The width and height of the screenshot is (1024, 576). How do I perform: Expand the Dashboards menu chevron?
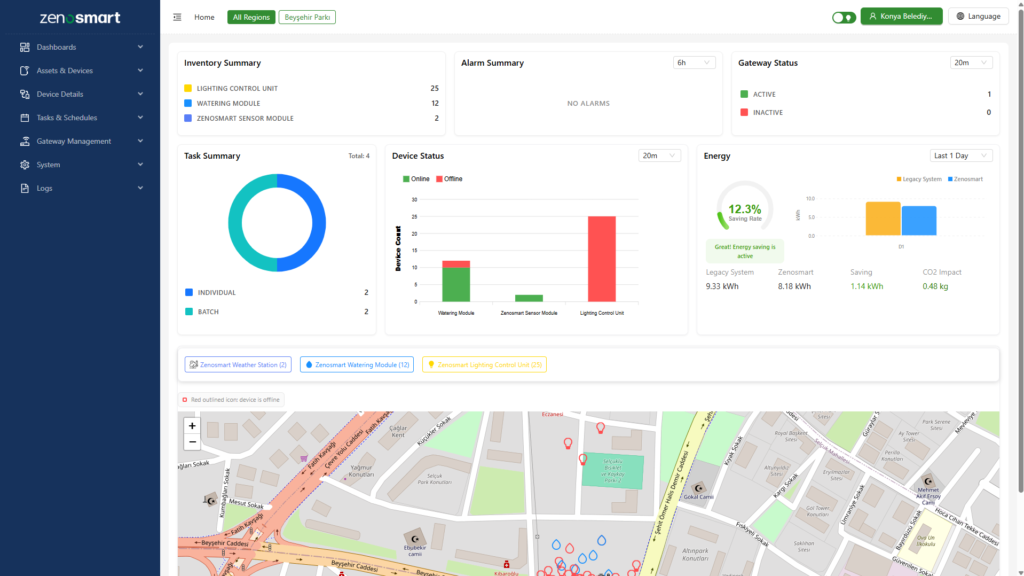tap(140, 47)
